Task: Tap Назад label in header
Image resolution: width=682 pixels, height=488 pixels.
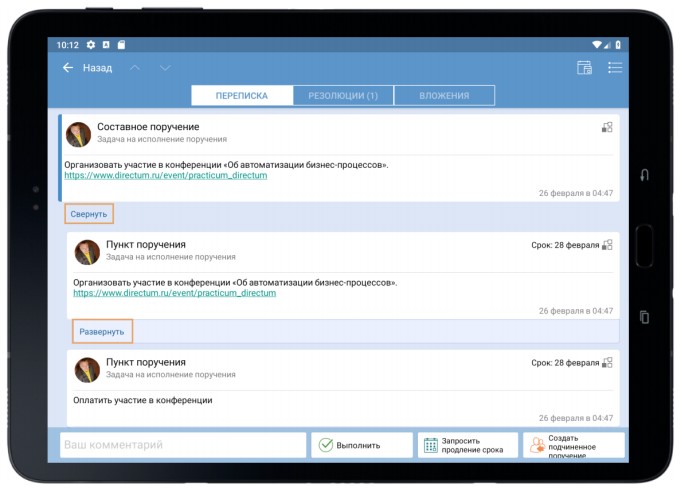Action: coord(97,68)
